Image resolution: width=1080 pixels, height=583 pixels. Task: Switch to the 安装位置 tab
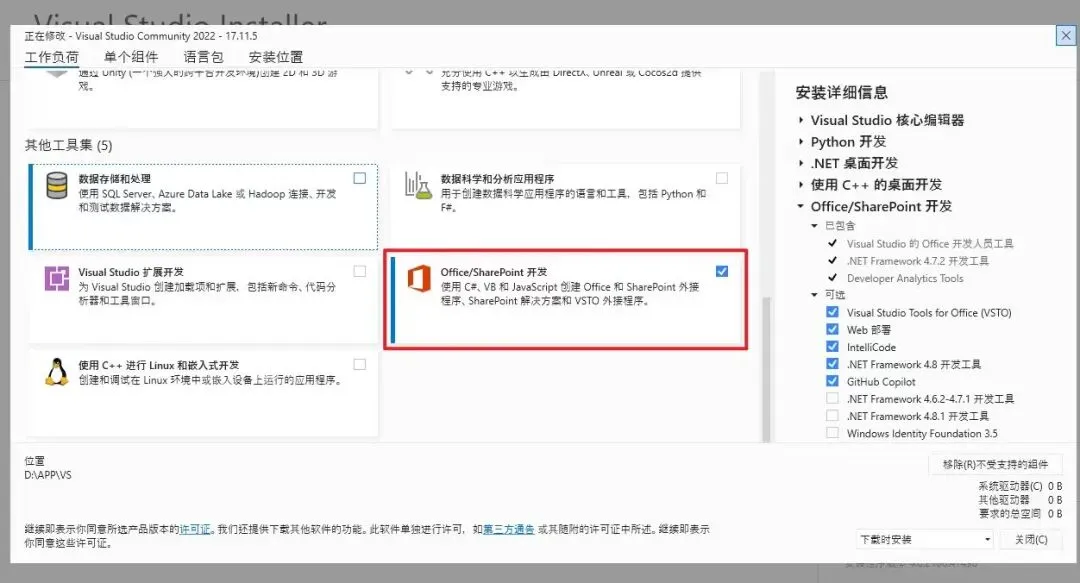276,57
